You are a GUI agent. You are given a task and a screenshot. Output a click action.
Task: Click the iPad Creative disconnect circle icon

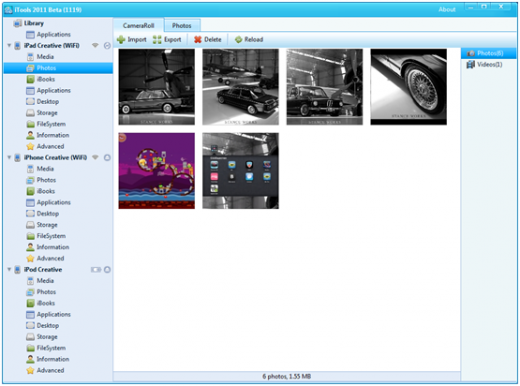107,46
